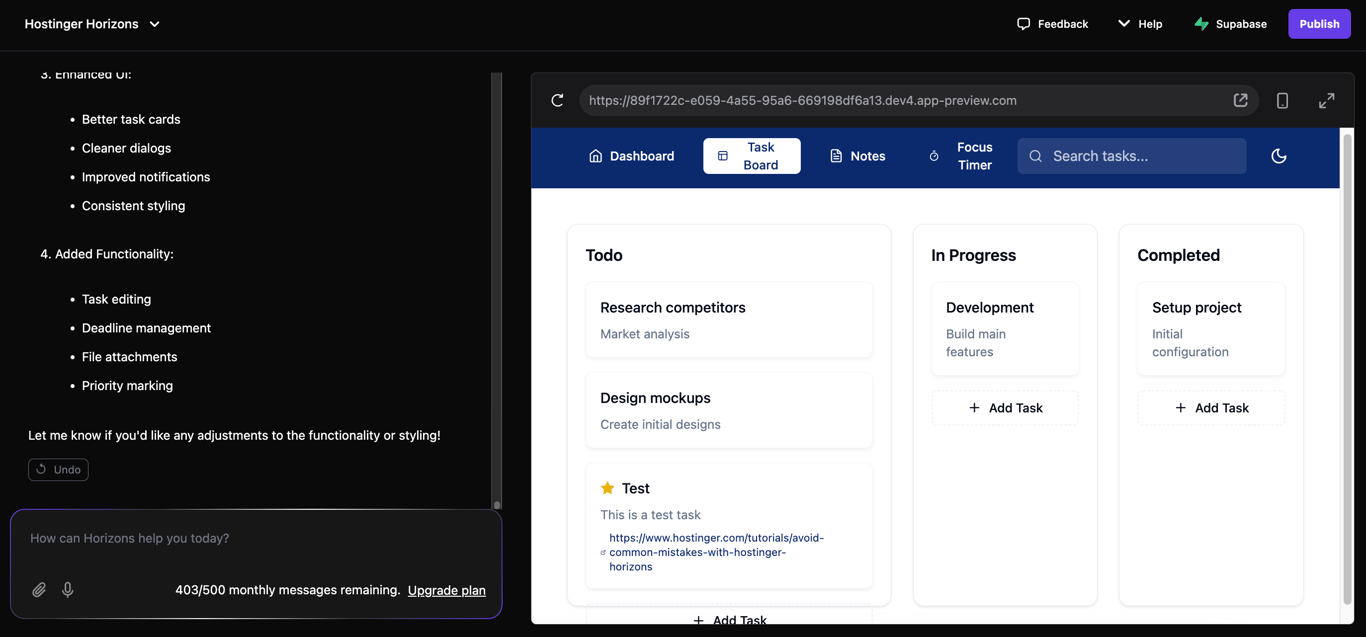Undo the last change
This screenshot has width=1366, height=637.
pyautogui.click(x=57, y=469)
